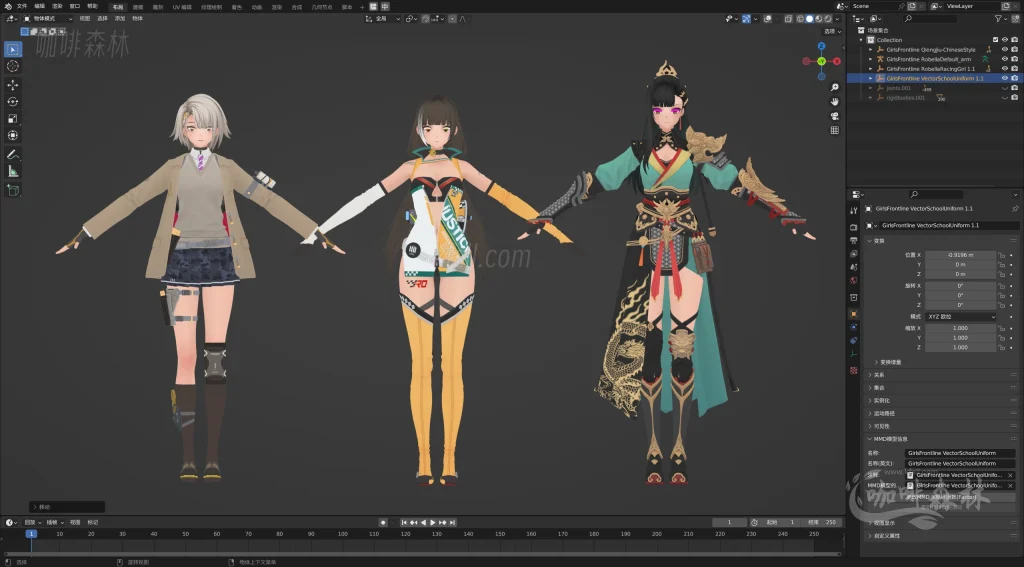
Task: Open the Texture properties checker tab
Action: click(x=854, y=370)
